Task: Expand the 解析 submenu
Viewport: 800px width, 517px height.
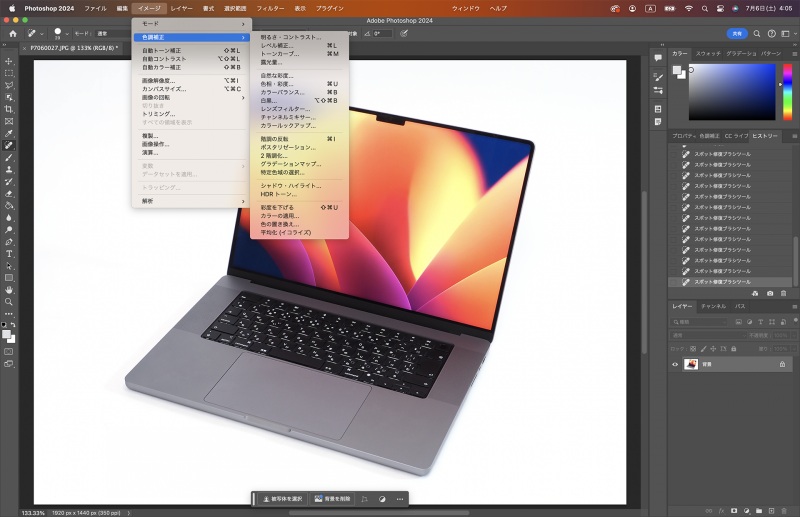Action: [191, 201]
